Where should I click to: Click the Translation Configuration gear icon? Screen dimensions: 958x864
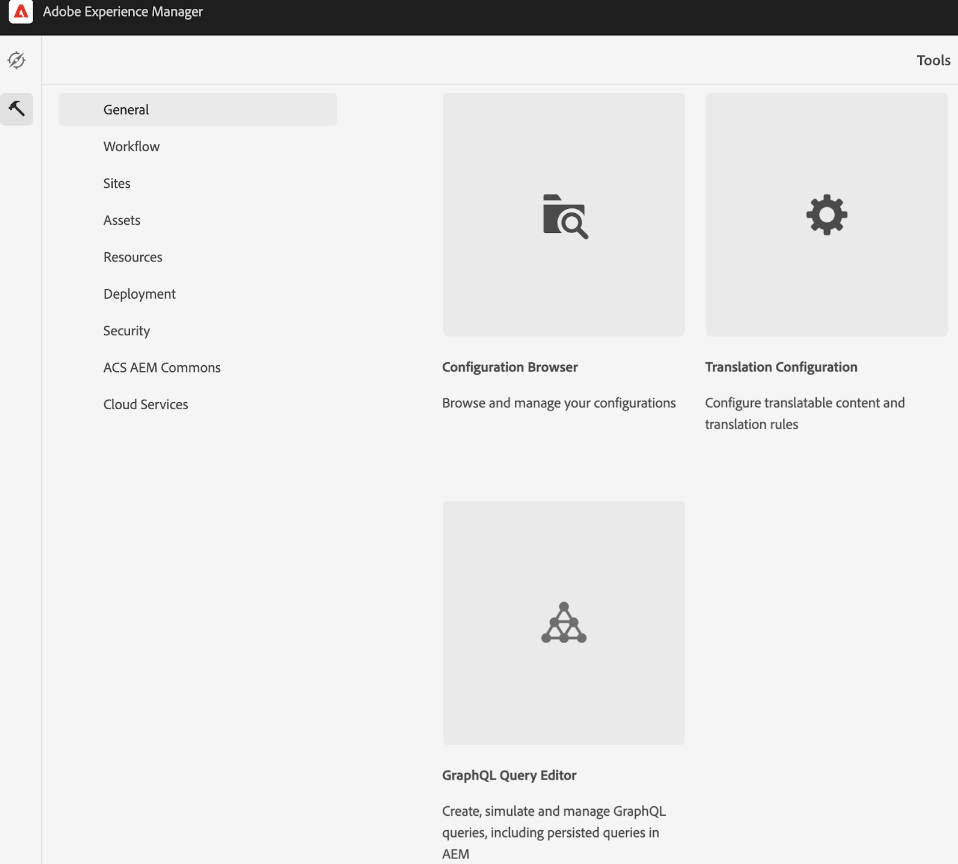(x=826, y=214)
